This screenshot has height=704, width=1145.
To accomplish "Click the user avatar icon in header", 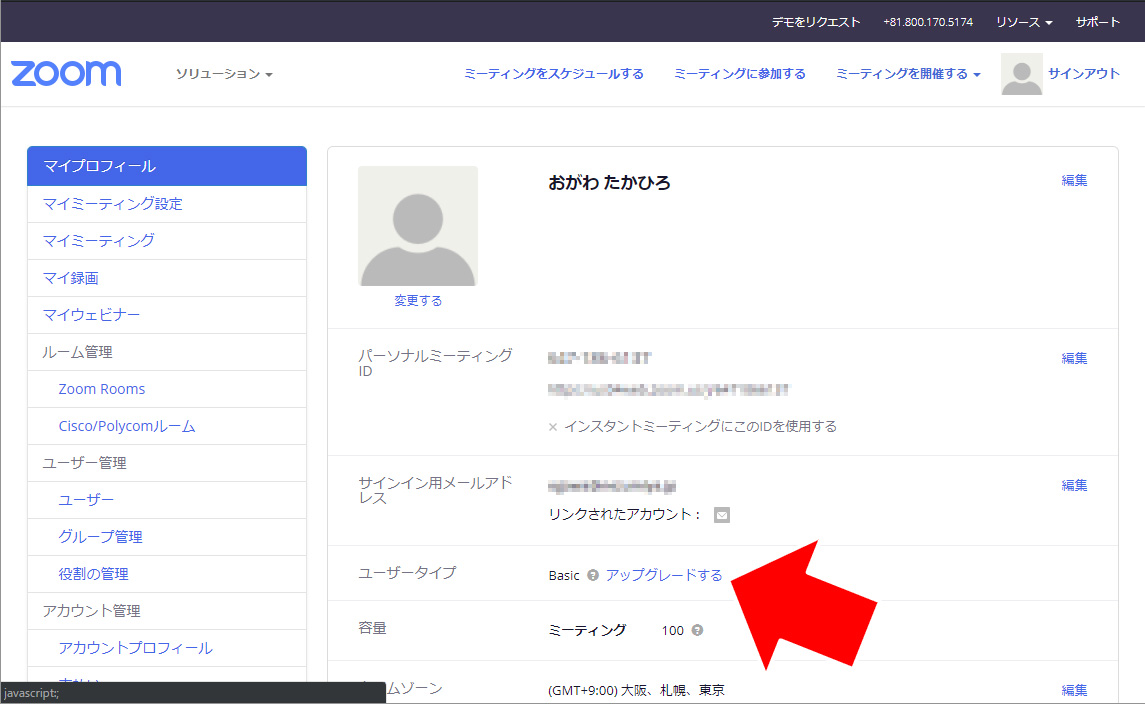I will pos(1021,74).
